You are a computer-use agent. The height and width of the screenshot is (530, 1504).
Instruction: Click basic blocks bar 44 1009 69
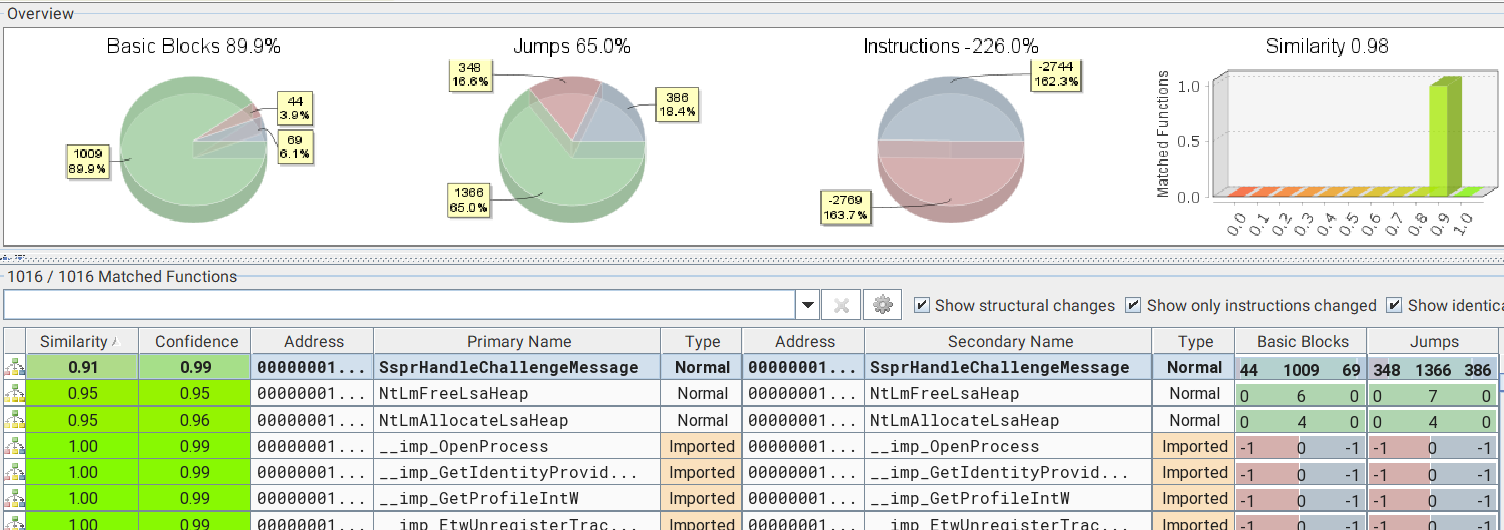(x=1301, y=369)
